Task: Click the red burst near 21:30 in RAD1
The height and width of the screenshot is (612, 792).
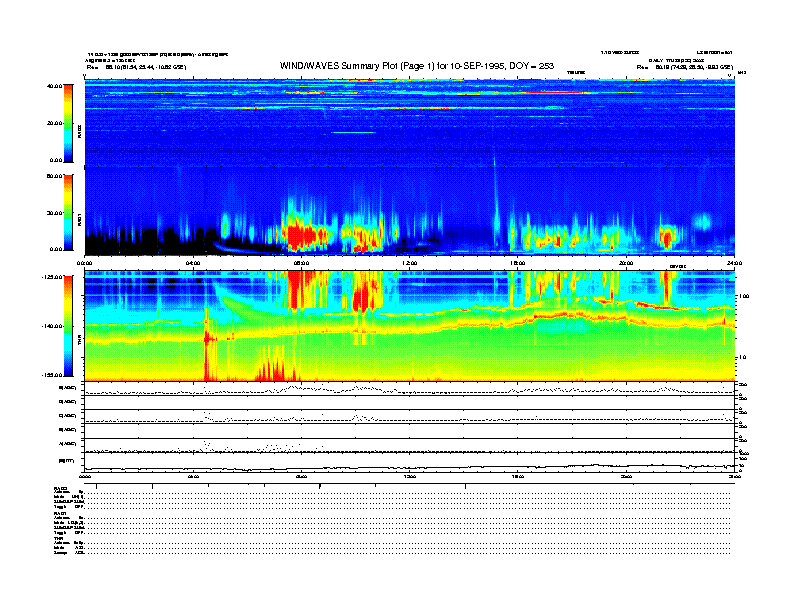Action: (668, 237)
